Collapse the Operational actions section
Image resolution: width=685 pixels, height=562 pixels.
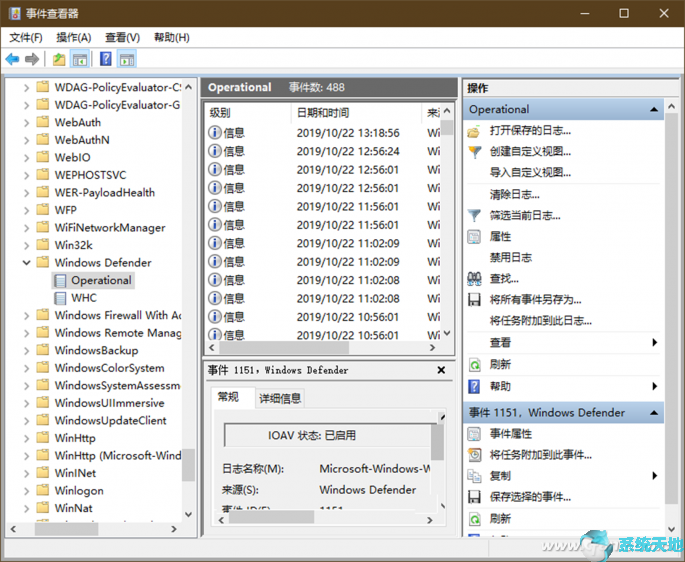pos(654,109)
